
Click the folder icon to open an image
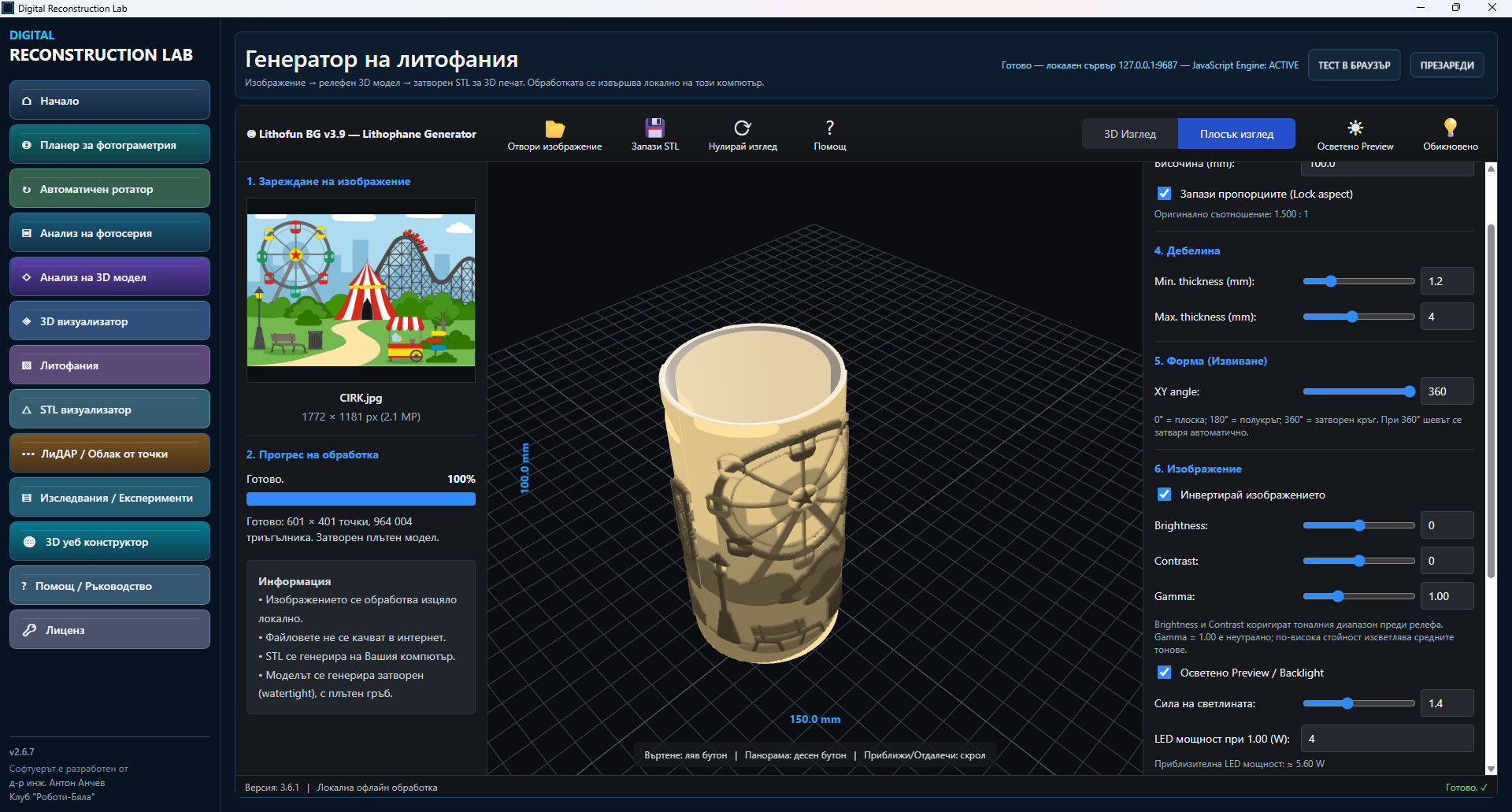[555, 128]
